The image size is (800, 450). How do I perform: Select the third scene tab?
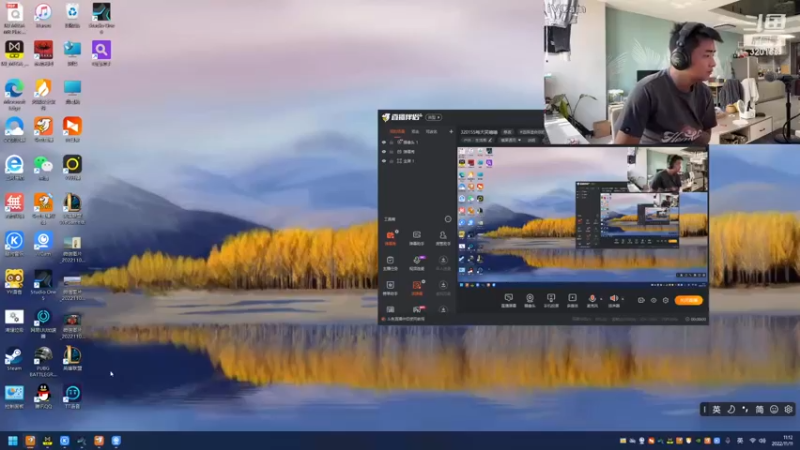coord(432,132)
